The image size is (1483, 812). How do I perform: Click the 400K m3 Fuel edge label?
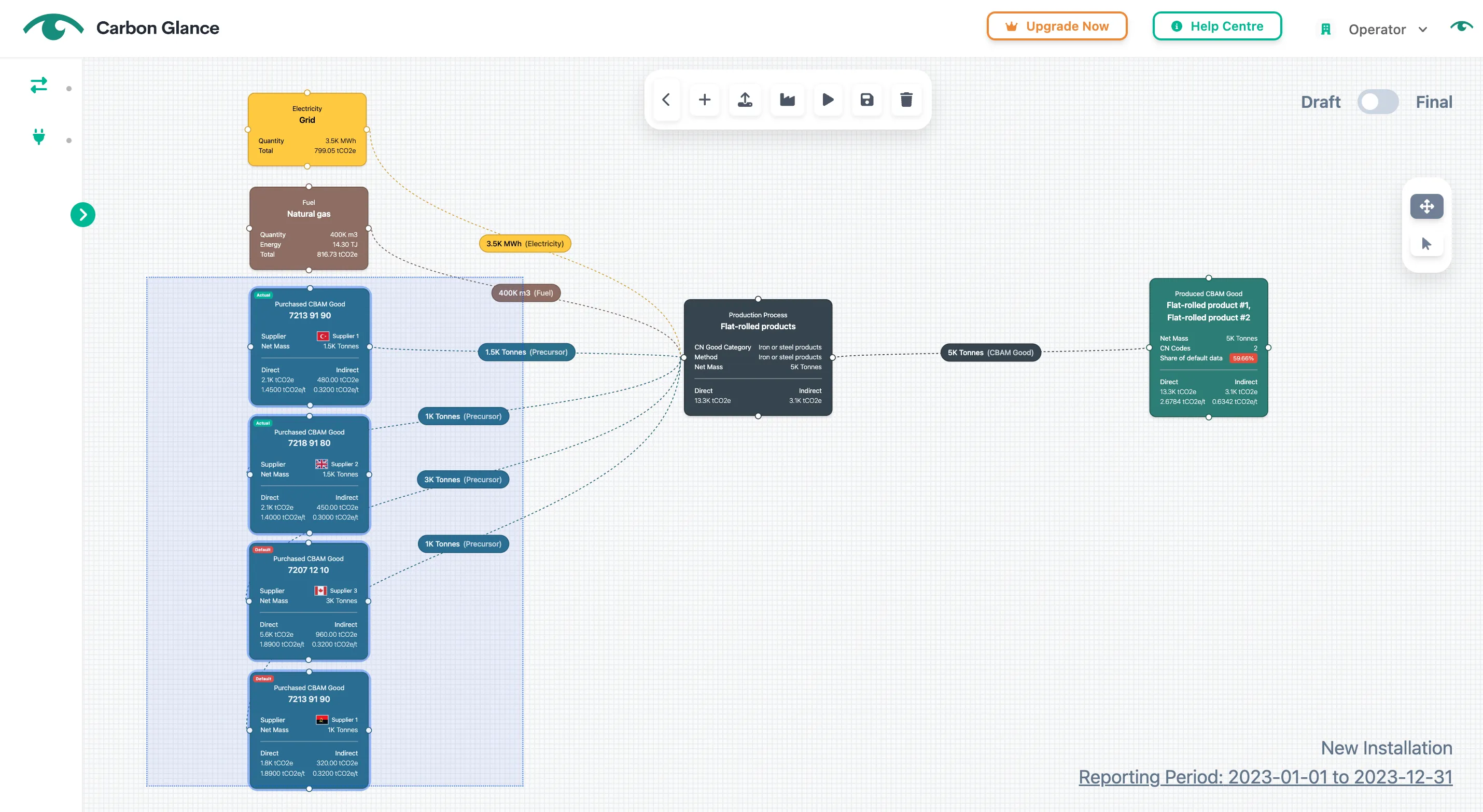click(x=526, y=292)
